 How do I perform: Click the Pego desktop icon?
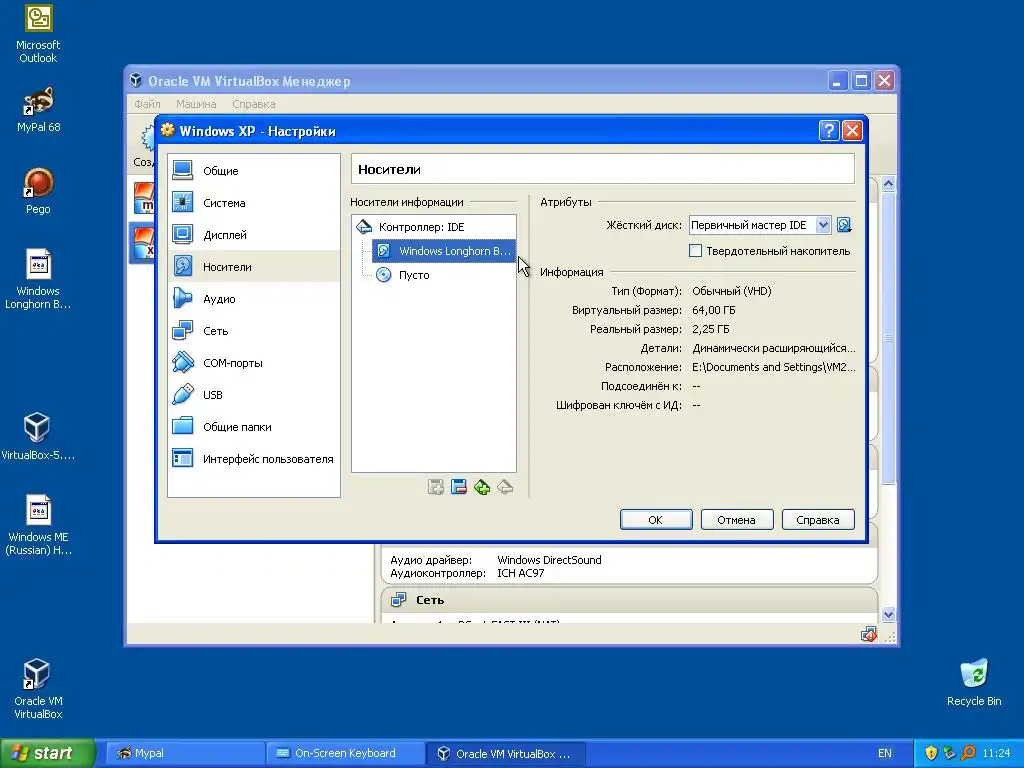[38, 191]
